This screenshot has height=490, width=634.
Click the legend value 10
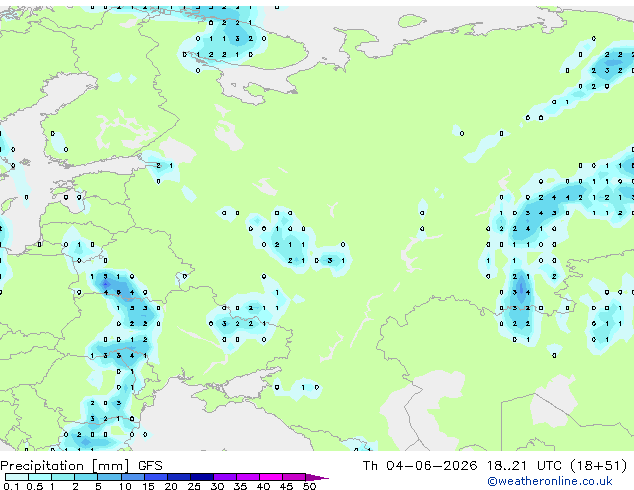click(125, 486)
